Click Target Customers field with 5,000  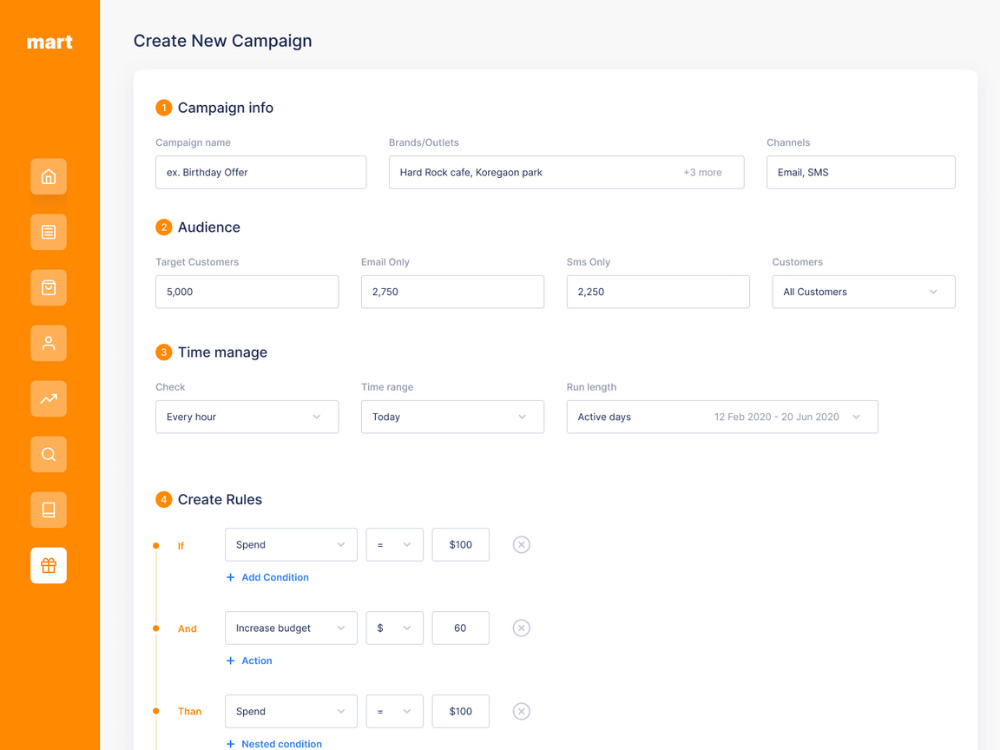pos(247,291)
